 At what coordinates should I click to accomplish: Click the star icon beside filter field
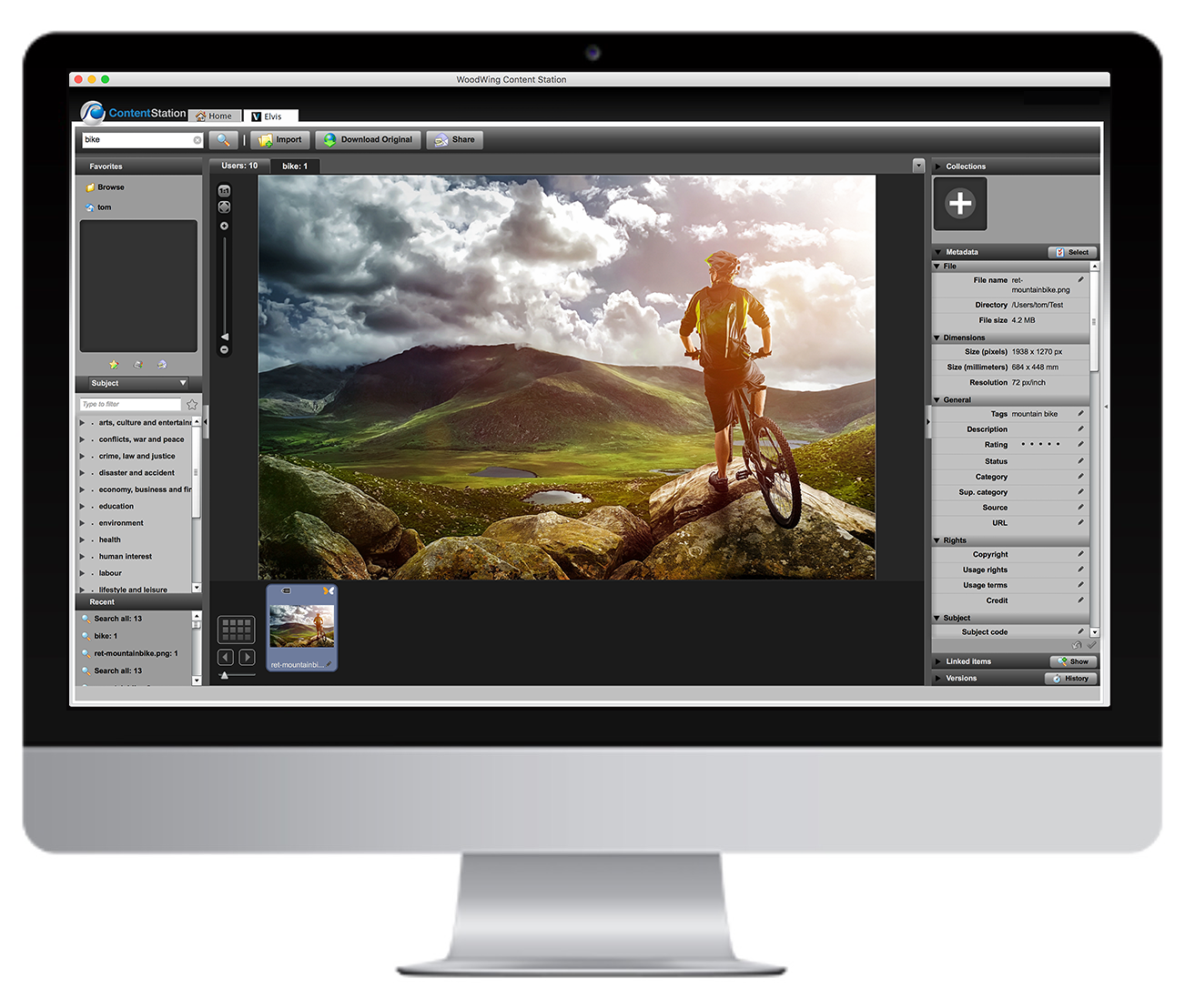[x=192, y=404]
